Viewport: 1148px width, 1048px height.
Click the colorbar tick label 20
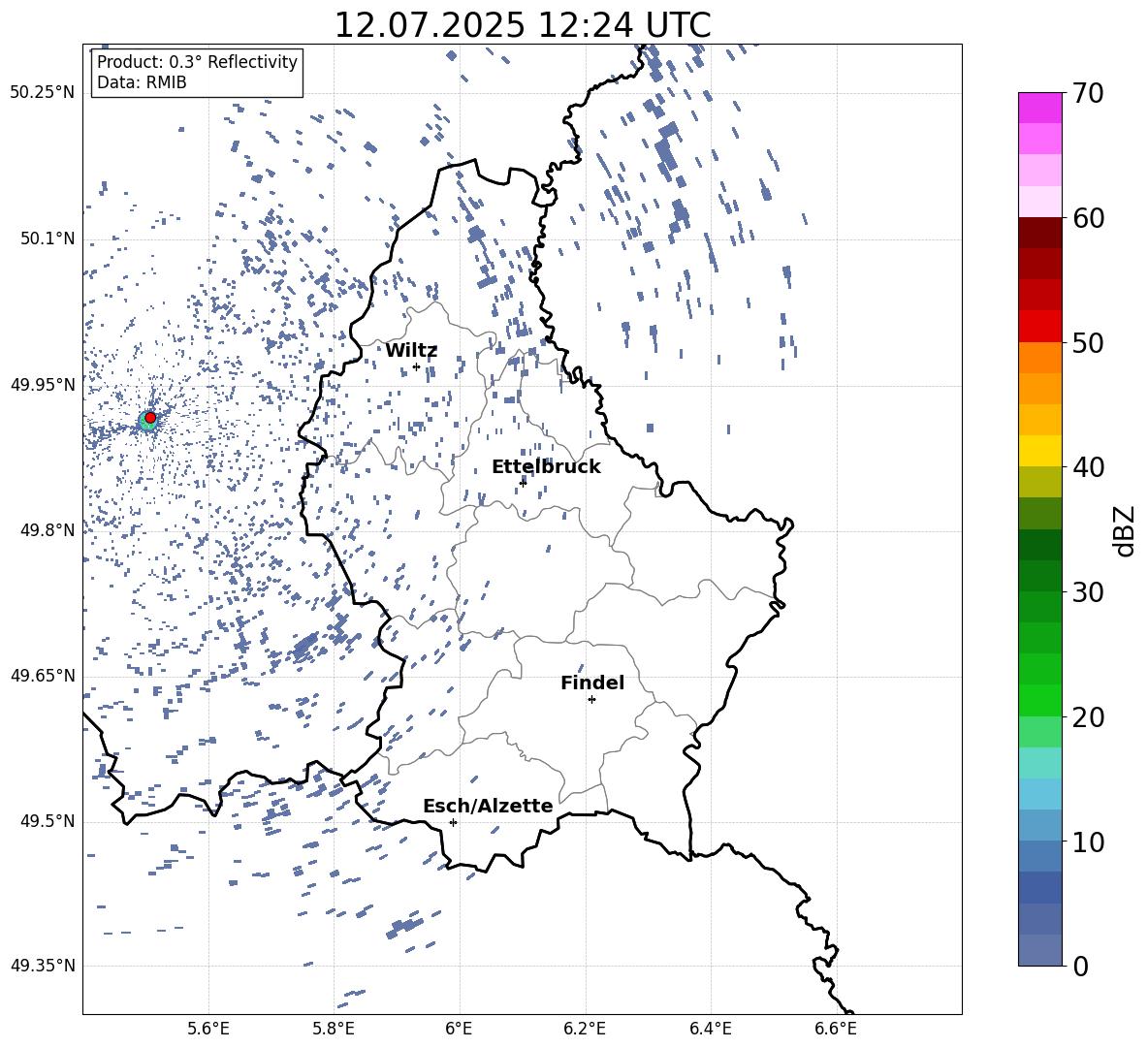pyautogui.click(x=1089, y=717)
